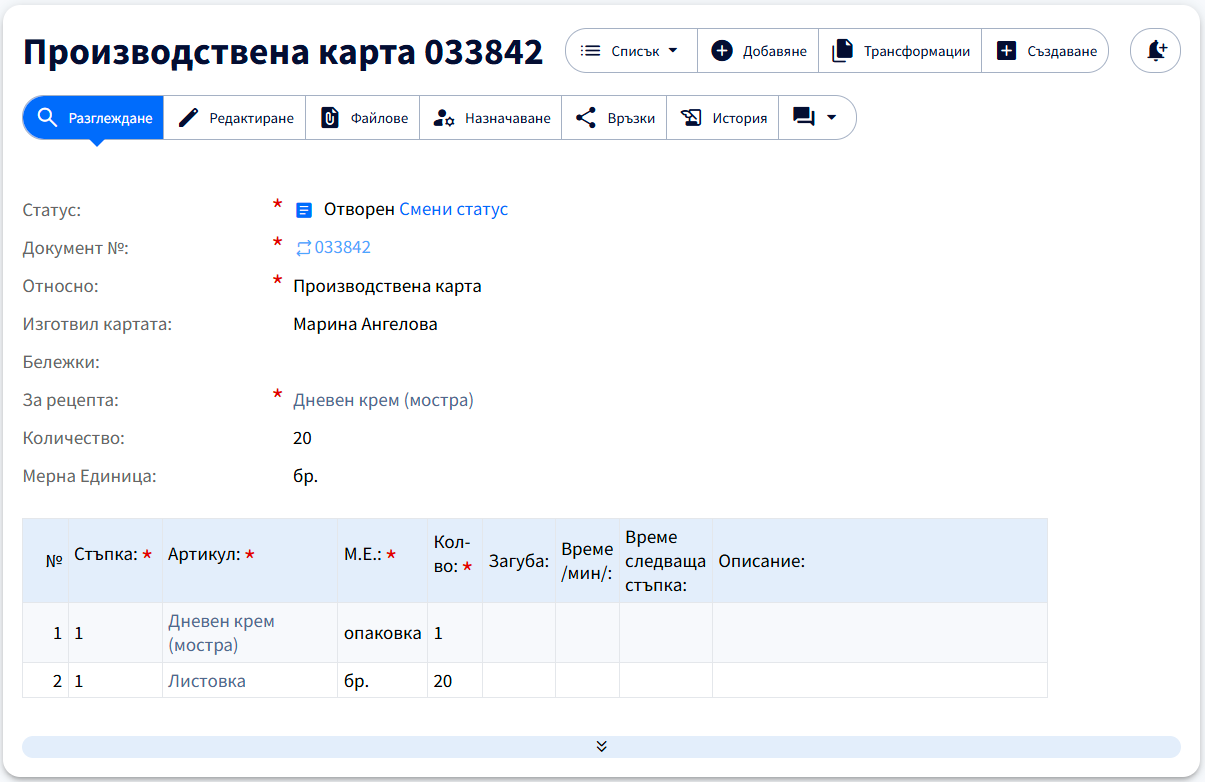Viewport: 1205px width, 782px height.
Task: Open the Смени статус link
Action: (x=453, y=209)
